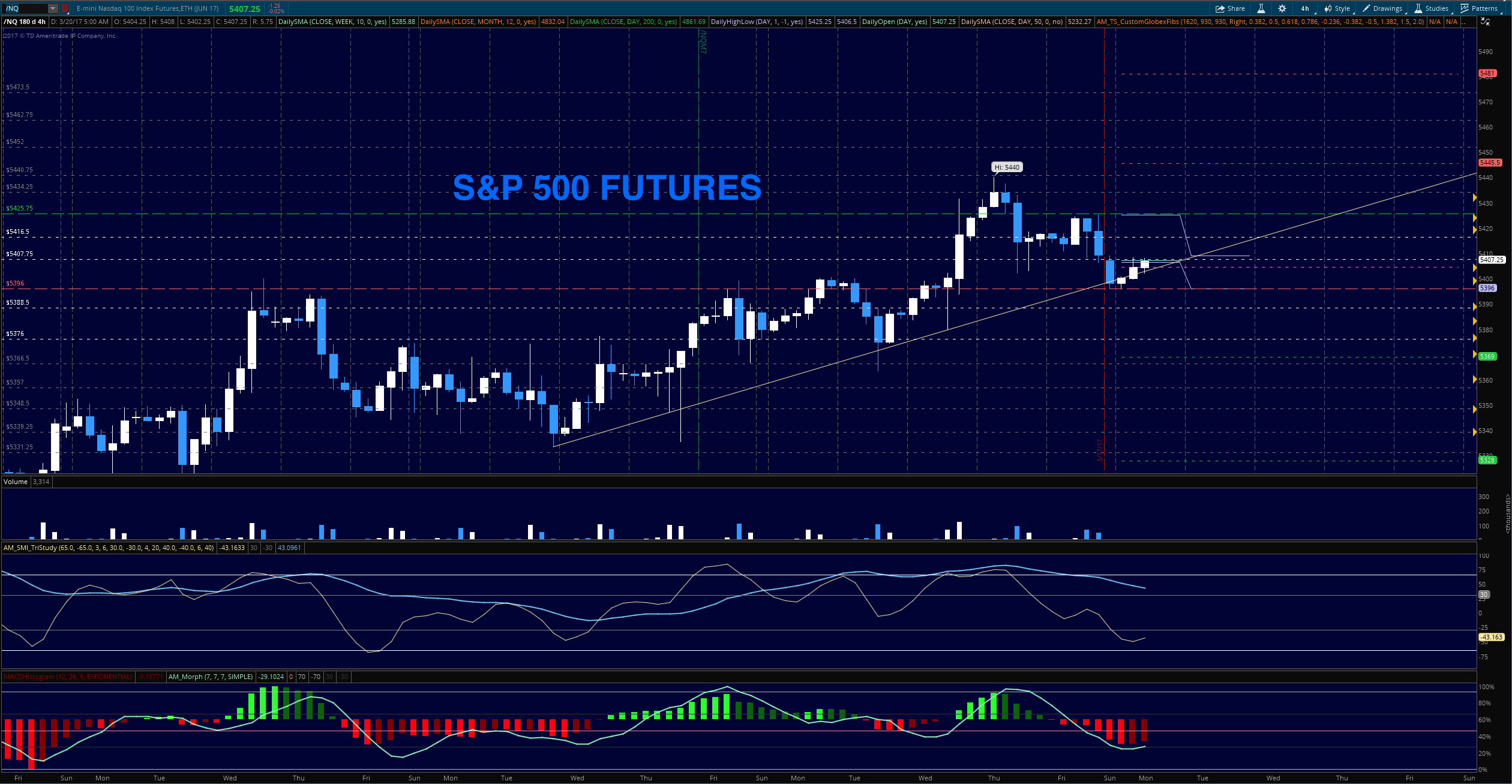Screen dimensions: 1512x784
Task: Click the AM_Morph value -29.1024
Action: point(271,677)
